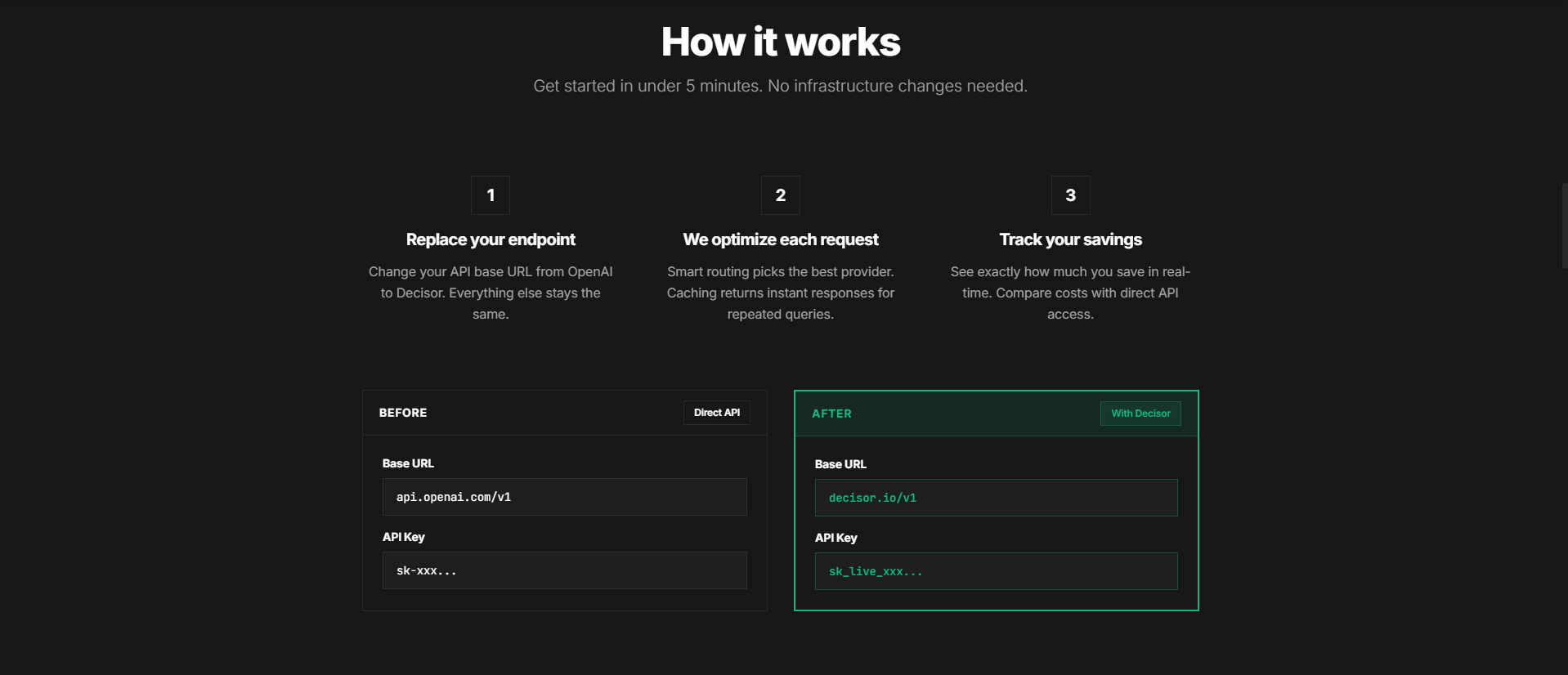Image resolution: width=1568 pixels, height=675 pixels.
Task: Click the decisor.io/v1 Base URL field
Action: 997,498
